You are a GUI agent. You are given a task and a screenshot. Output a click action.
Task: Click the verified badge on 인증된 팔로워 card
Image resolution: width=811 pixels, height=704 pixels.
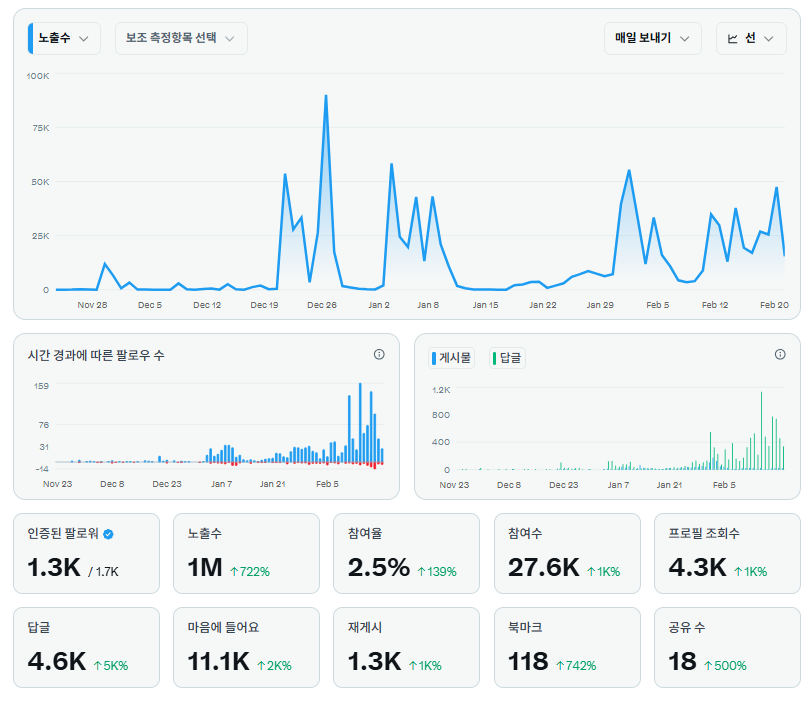pos(108,534)
